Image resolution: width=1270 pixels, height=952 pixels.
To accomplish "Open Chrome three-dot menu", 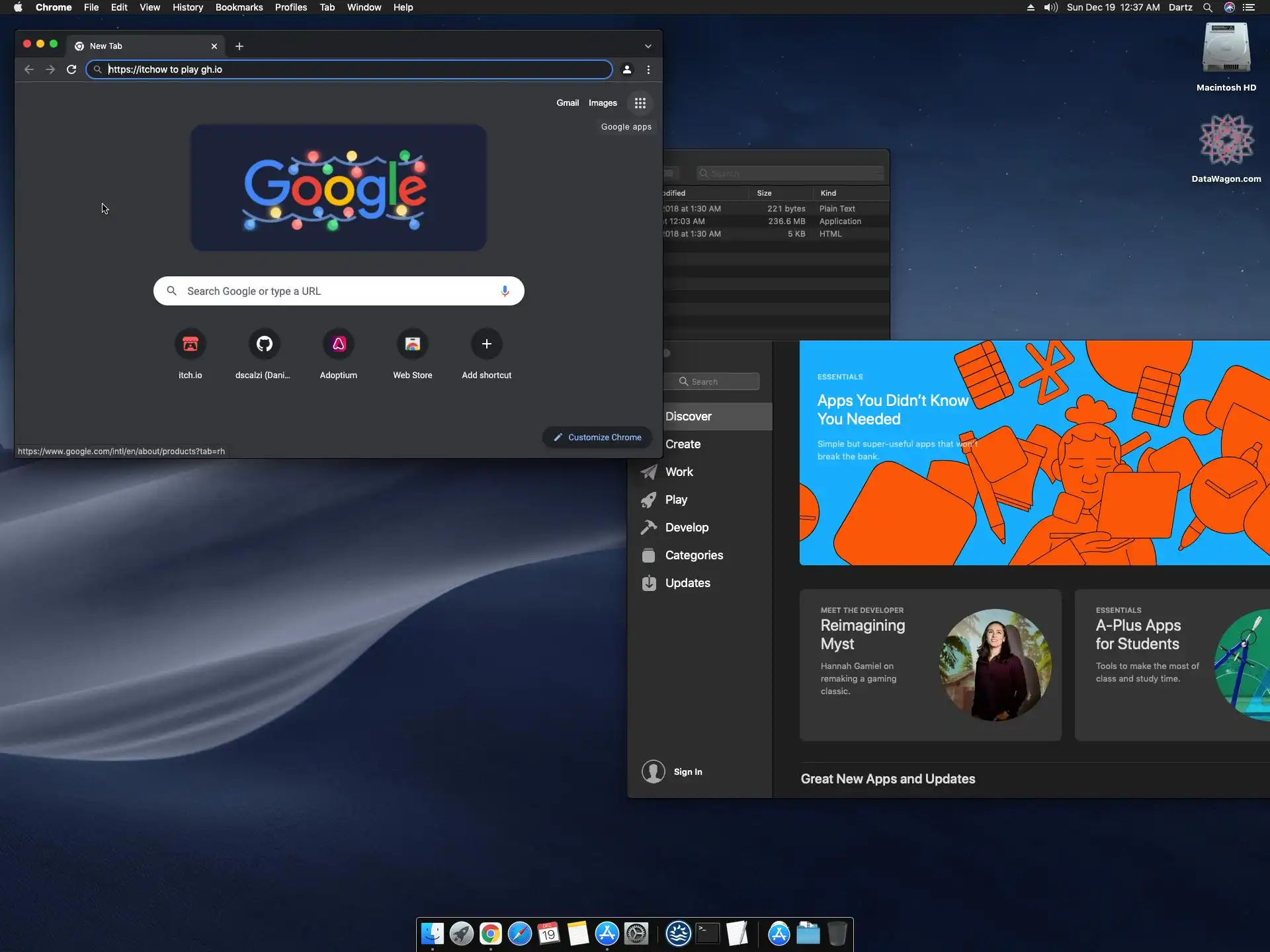I will point(648,69).
